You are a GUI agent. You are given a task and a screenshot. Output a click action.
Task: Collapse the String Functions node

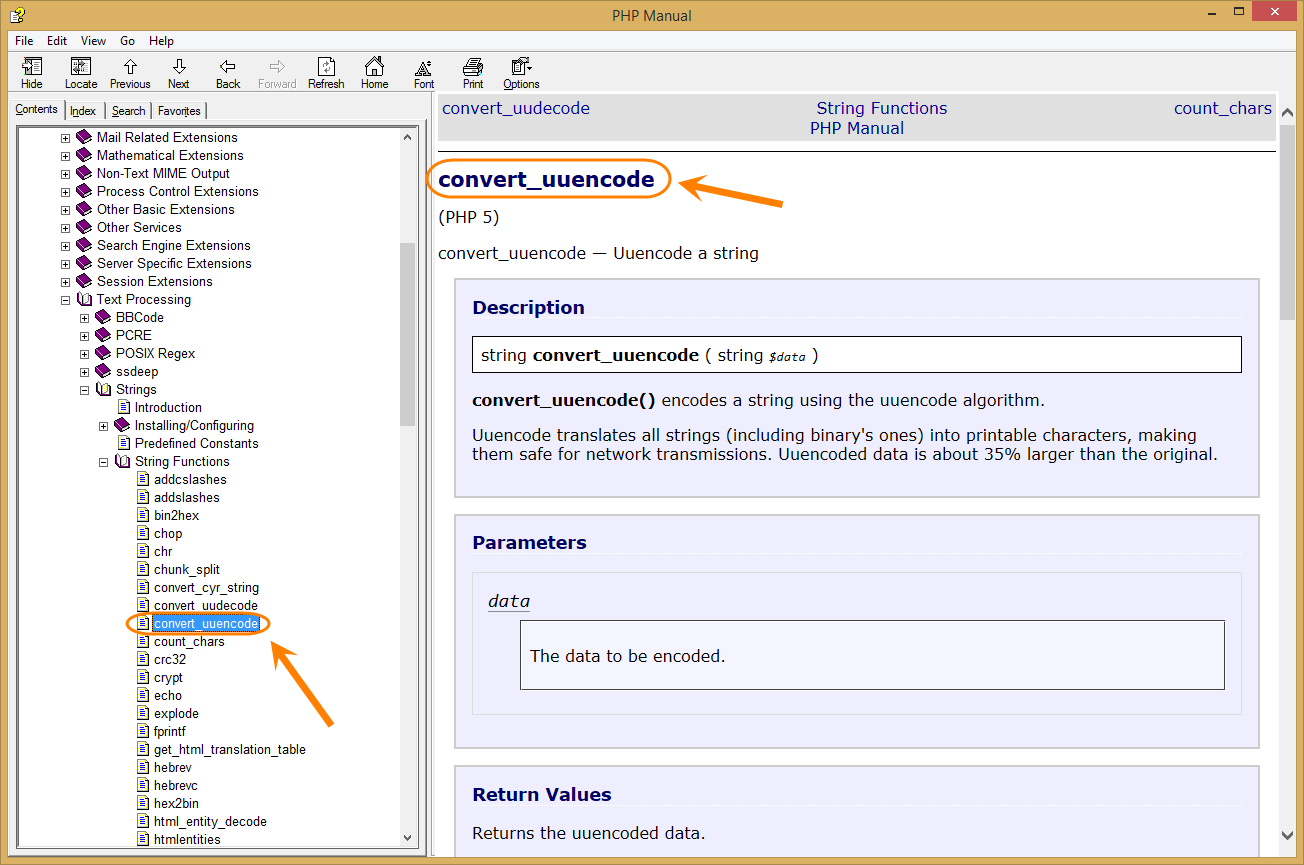[104, 462]
